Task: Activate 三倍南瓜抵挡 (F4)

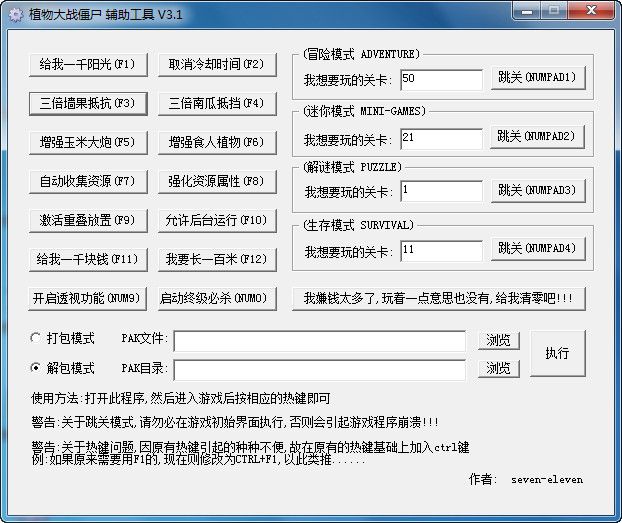Action: [217, 104]
